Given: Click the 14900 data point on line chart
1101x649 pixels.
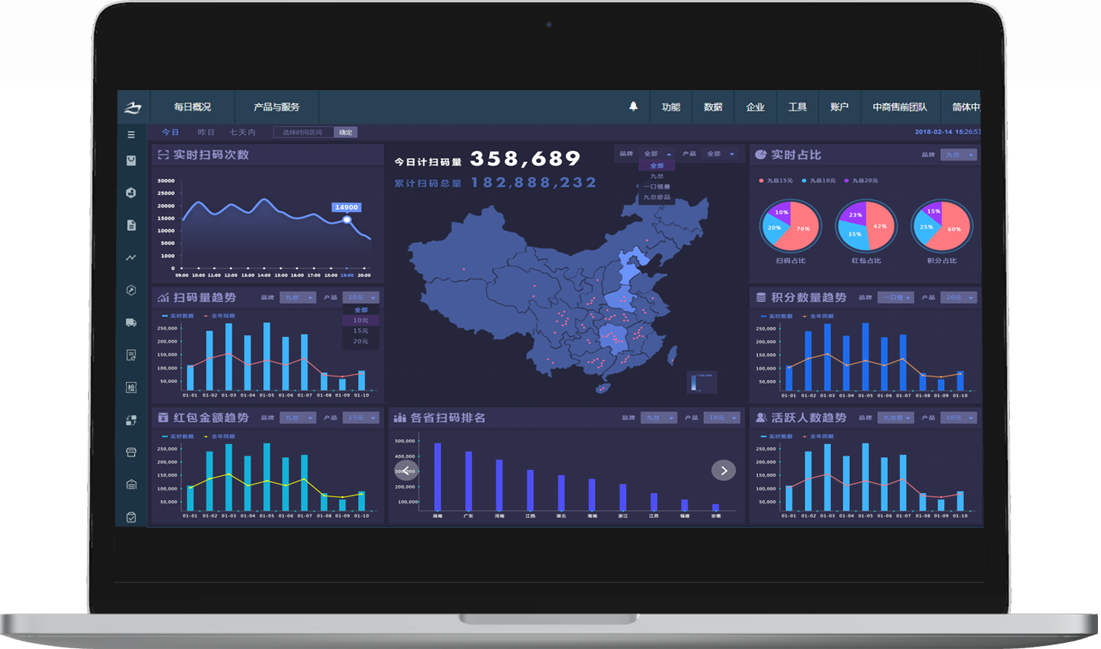Looking at the screenshot, I should click(347, 219).
